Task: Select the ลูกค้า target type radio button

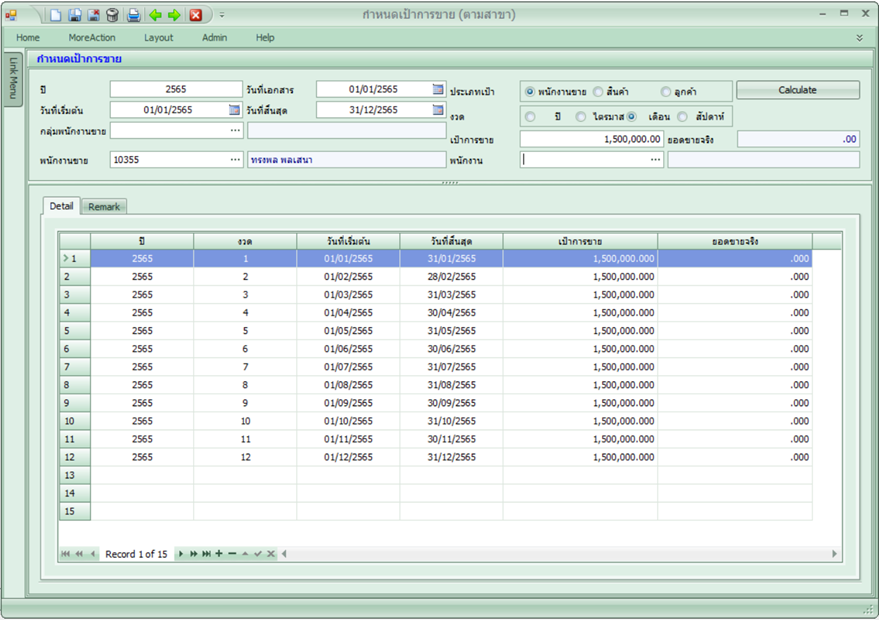Action: coord(665,91)
